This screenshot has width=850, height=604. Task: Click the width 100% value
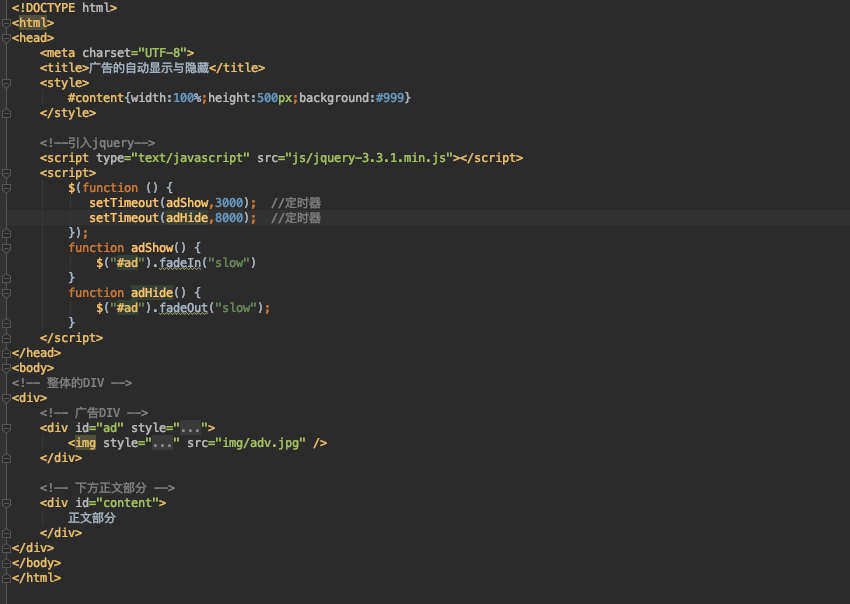pos(187,98)
